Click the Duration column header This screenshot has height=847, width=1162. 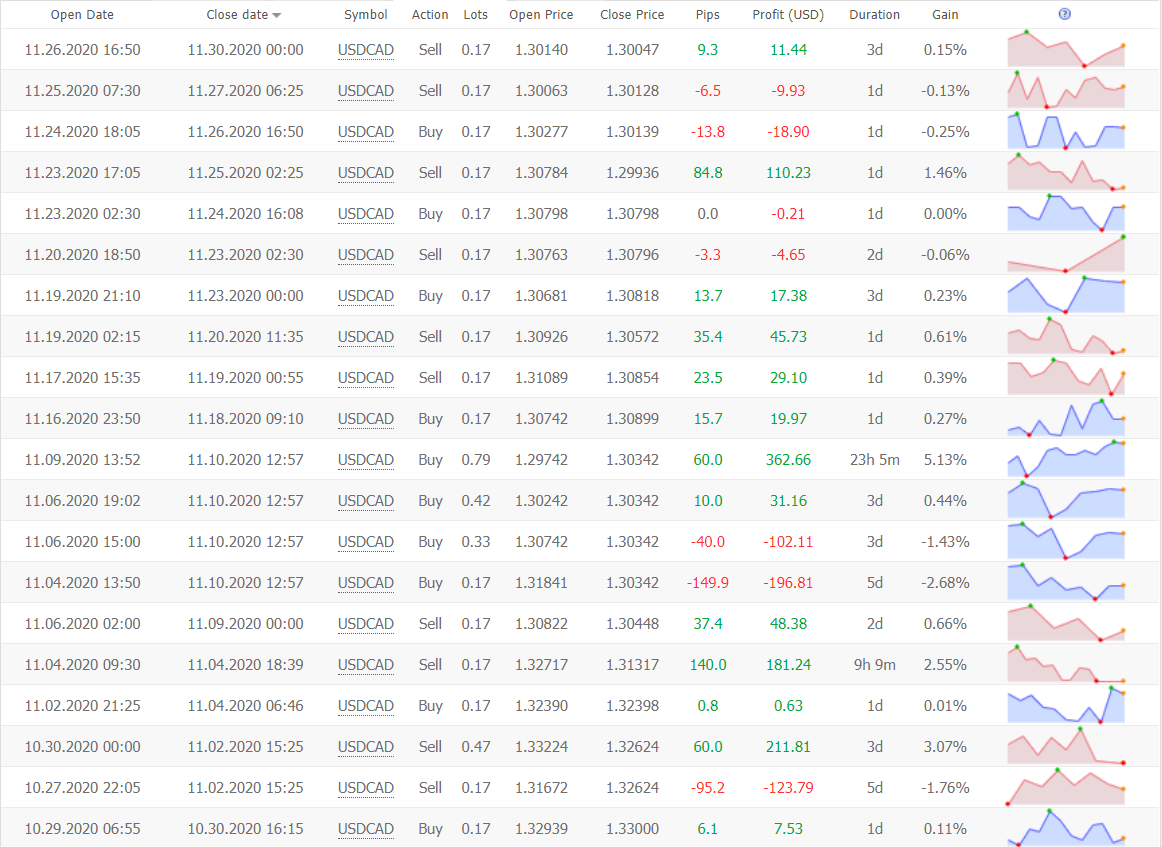point(874,15)
